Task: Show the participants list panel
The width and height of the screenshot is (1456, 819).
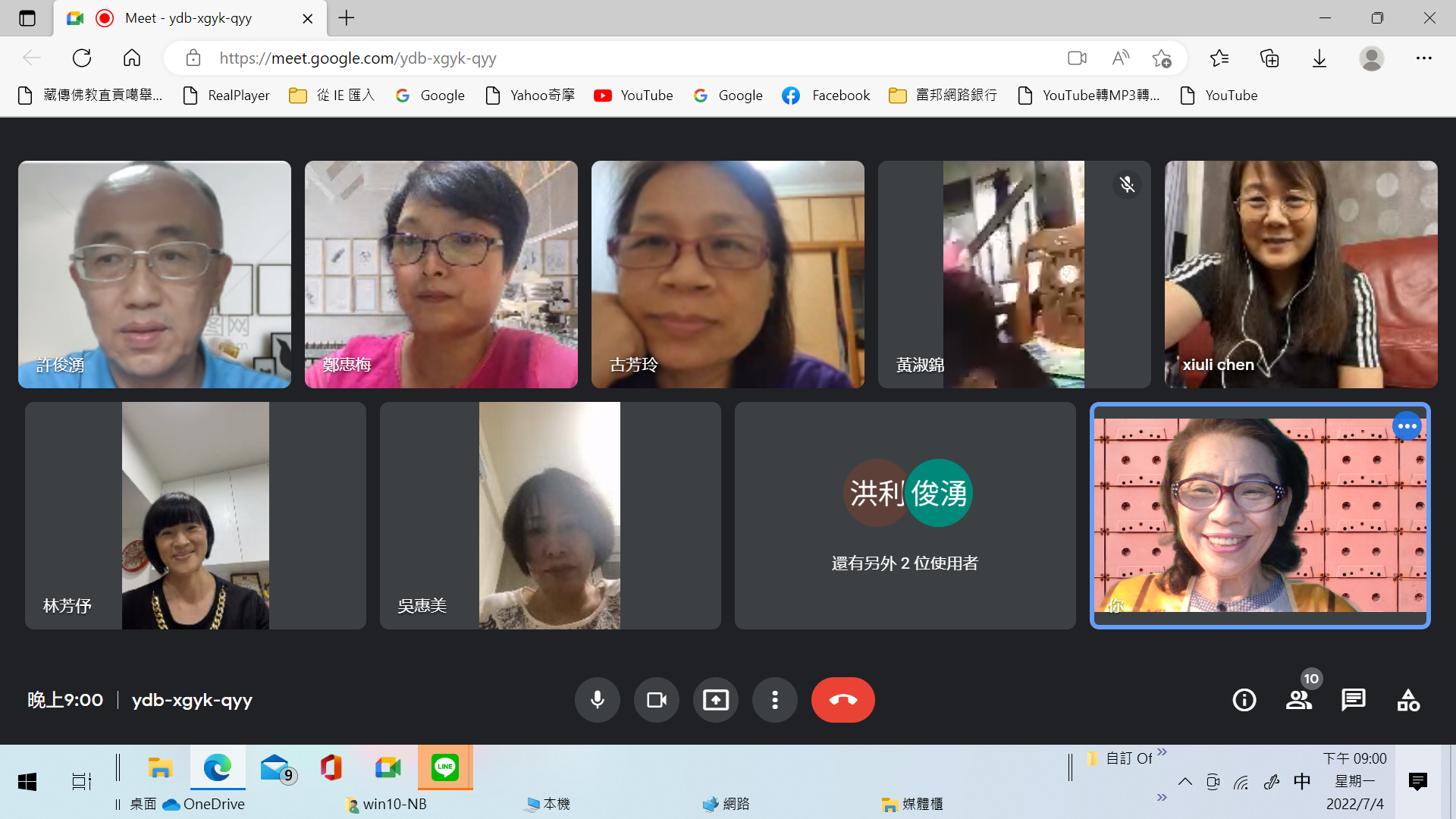Action: tap(1298, 699)
